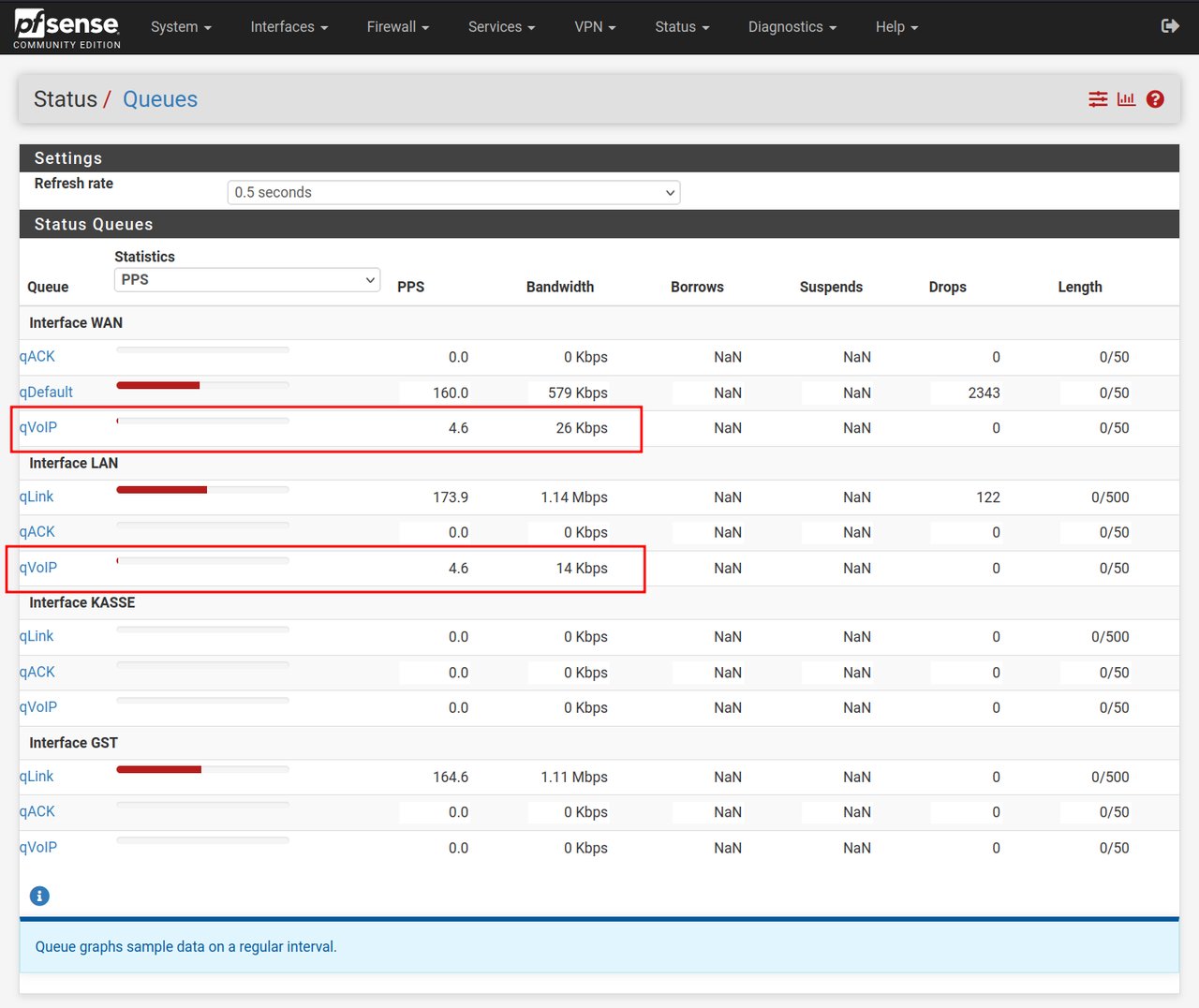Click the red help question icon
Image resolution: width=1199 pixels, height=1008 pixels.
pos(1155,99)
